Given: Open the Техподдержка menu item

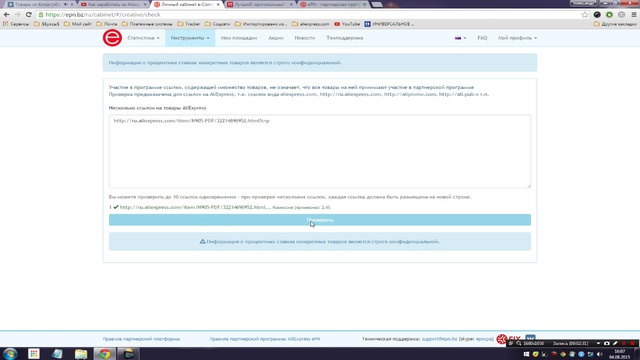Looking at the screenshot, I should [x=344, y=38].
